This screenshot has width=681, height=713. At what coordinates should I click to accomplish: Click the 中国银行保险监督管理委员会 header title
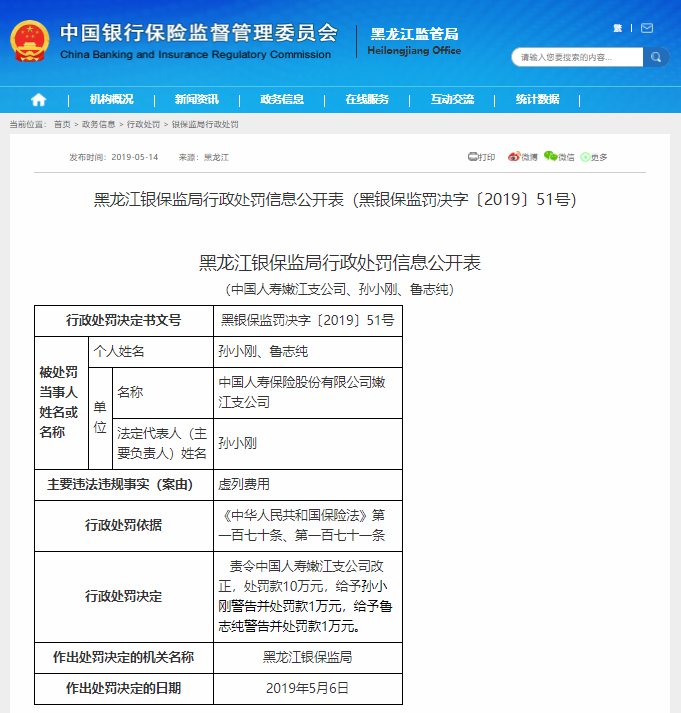[x=199, y=41]
